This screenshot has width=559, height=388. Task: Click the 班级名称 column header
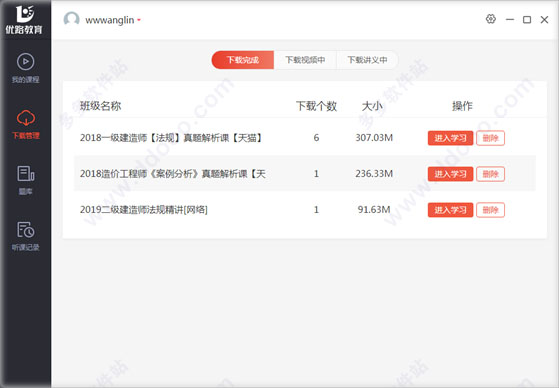(101, 106)
